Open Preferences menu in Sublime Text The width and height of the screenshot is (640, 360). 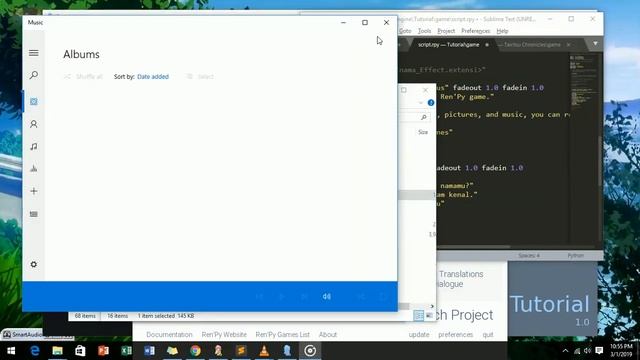tap(476, 31)
